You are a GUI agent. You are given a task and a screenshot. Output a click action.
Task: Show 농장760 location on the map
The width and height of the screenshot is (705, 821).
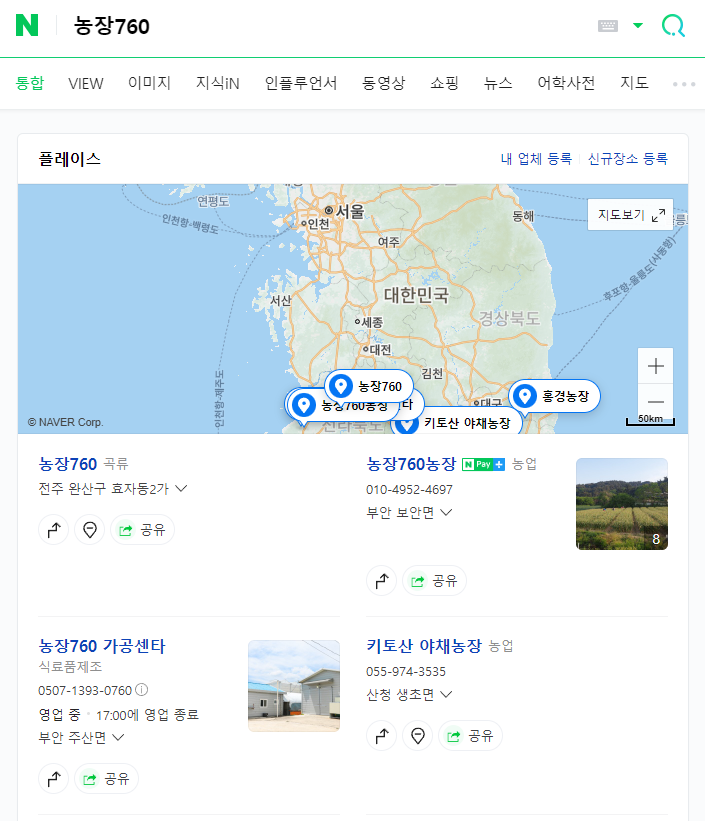(x=90, y=530)
